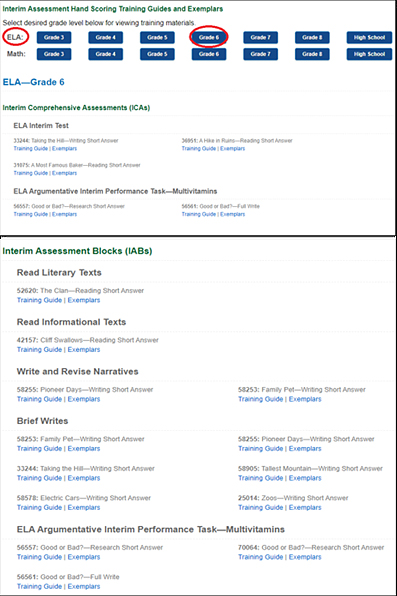Image resolution: width=397 pixels, height=596 pixels.
Task: Click 'Read Informational Texts' section title
Action: pos(71,322)
